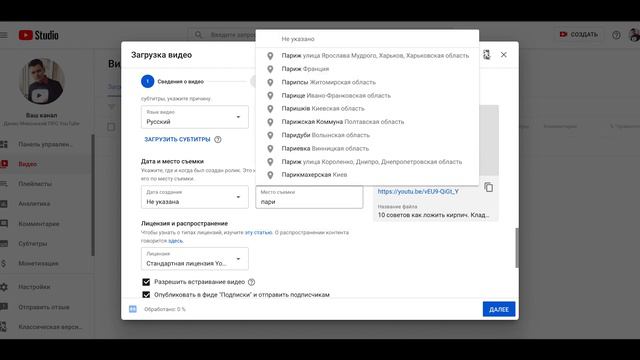The image size is (640, 360).
Task: Open the 'эту статью' license link
Action: click(x=258, y=233)
